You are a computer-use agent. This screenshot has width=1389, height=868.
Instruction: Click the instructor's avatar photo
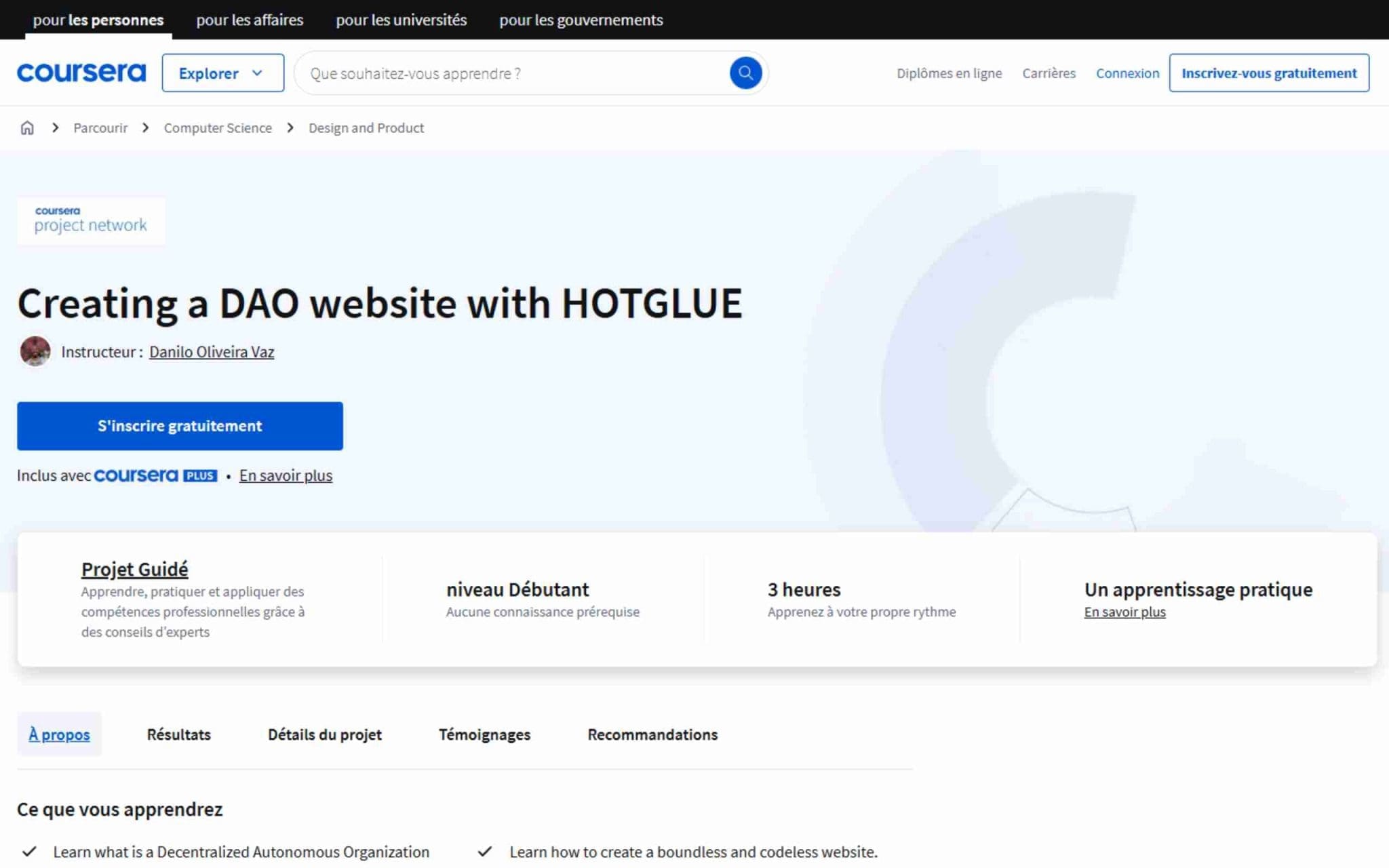point(35,351)
